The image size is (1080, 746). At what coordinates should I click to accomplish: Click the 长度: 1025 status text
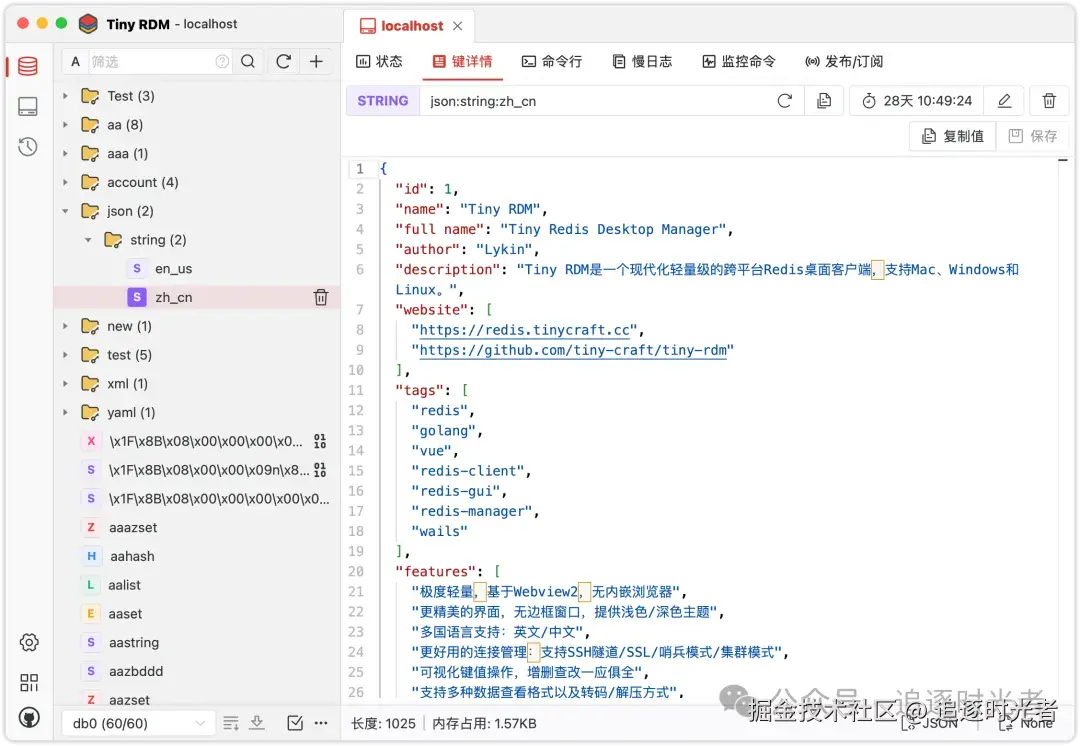(x=383, y=723)
